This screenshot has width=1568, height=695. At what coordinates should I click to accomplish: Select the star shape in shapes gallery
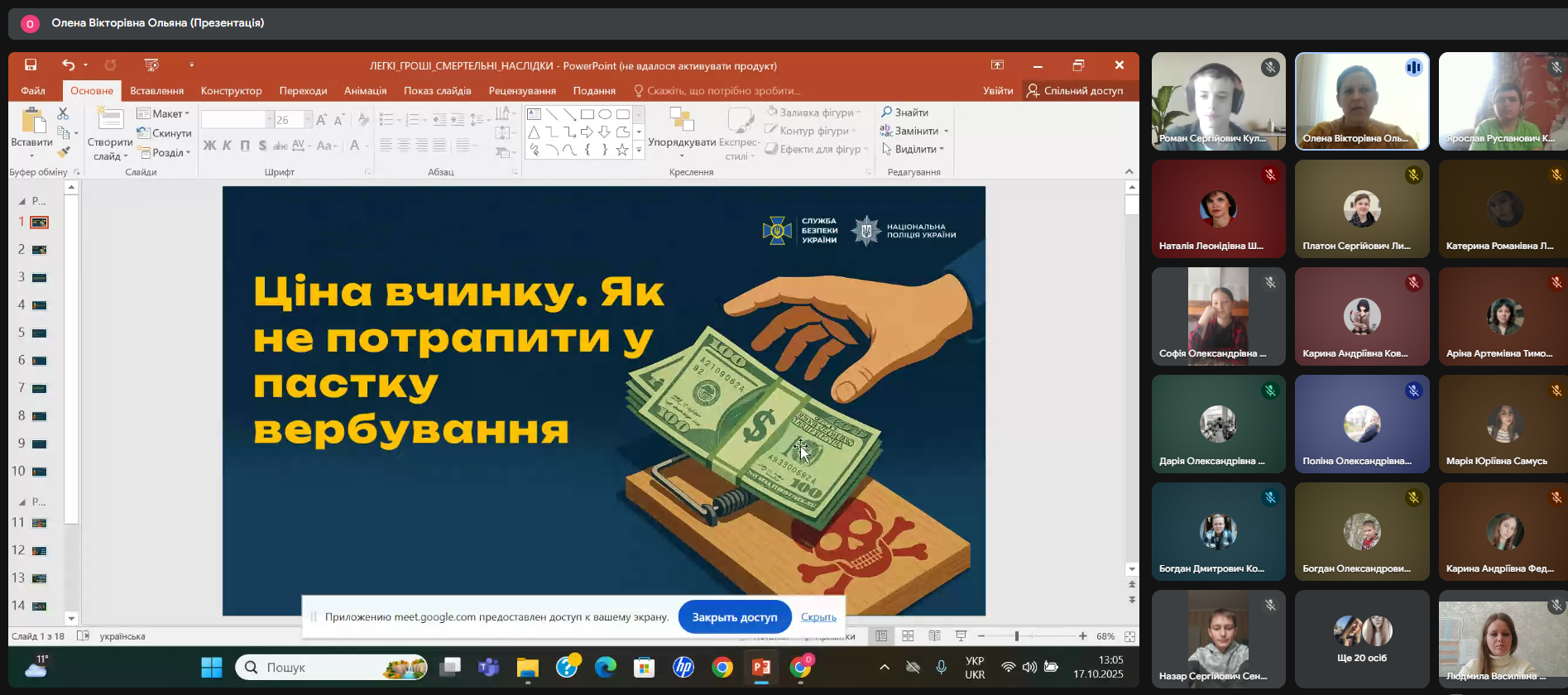(x=621, y=150)
